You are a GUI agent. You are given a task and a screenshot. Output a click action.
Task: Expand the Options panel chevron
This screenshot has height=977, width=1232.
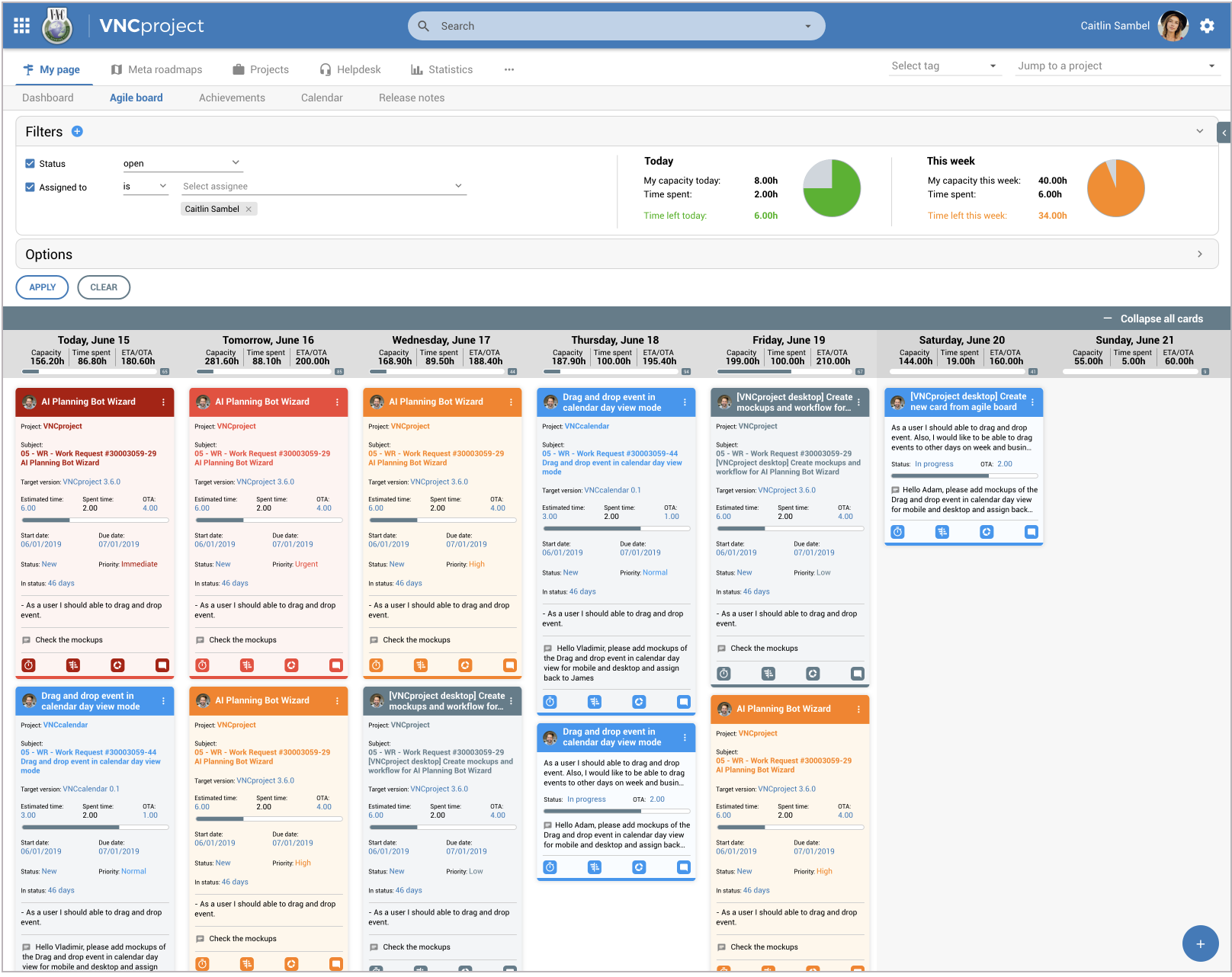pyautogui.click(x=1200, y=254)
